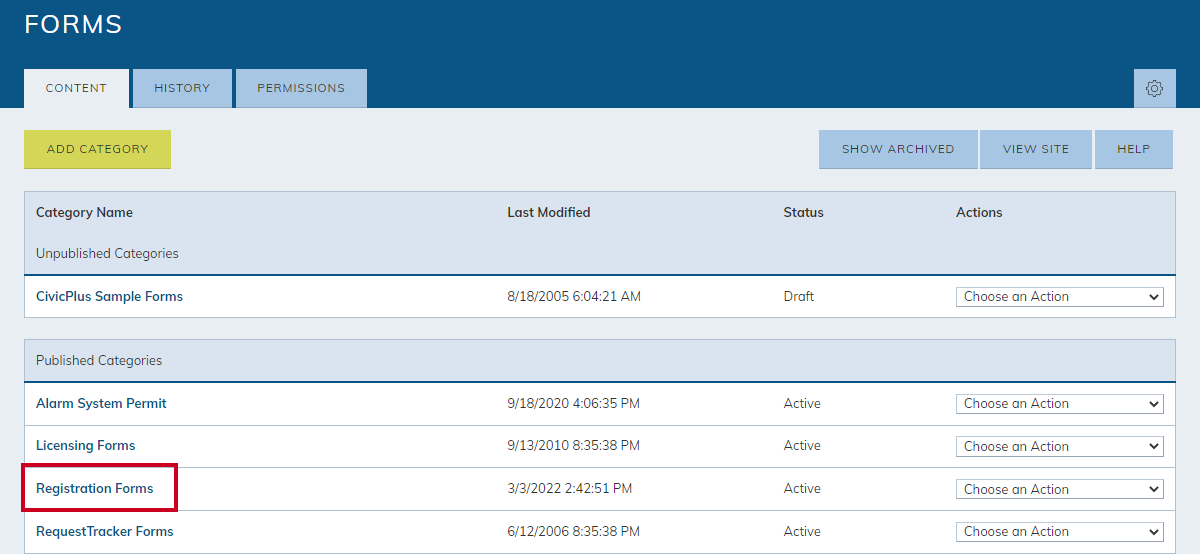Open the Help button

[x=1134, y=149]
